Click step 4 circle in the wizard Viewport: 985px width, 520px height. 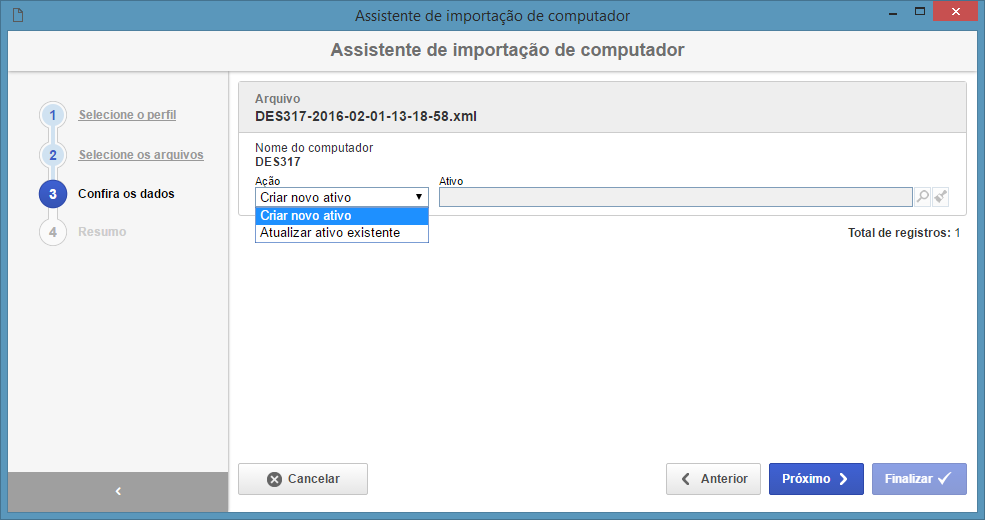pos(53,232)
